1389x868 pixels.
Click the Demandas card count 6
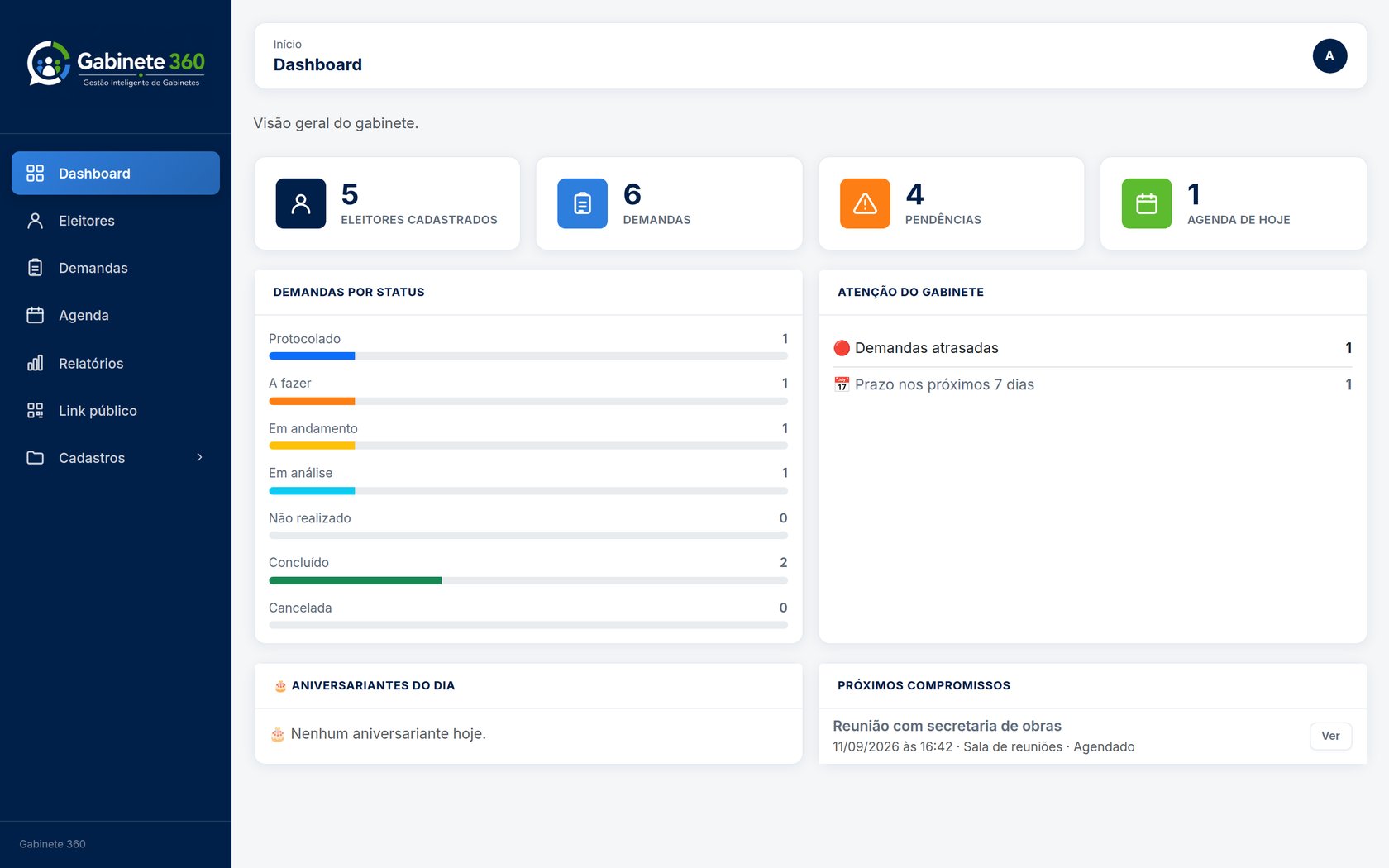[632, 194]
